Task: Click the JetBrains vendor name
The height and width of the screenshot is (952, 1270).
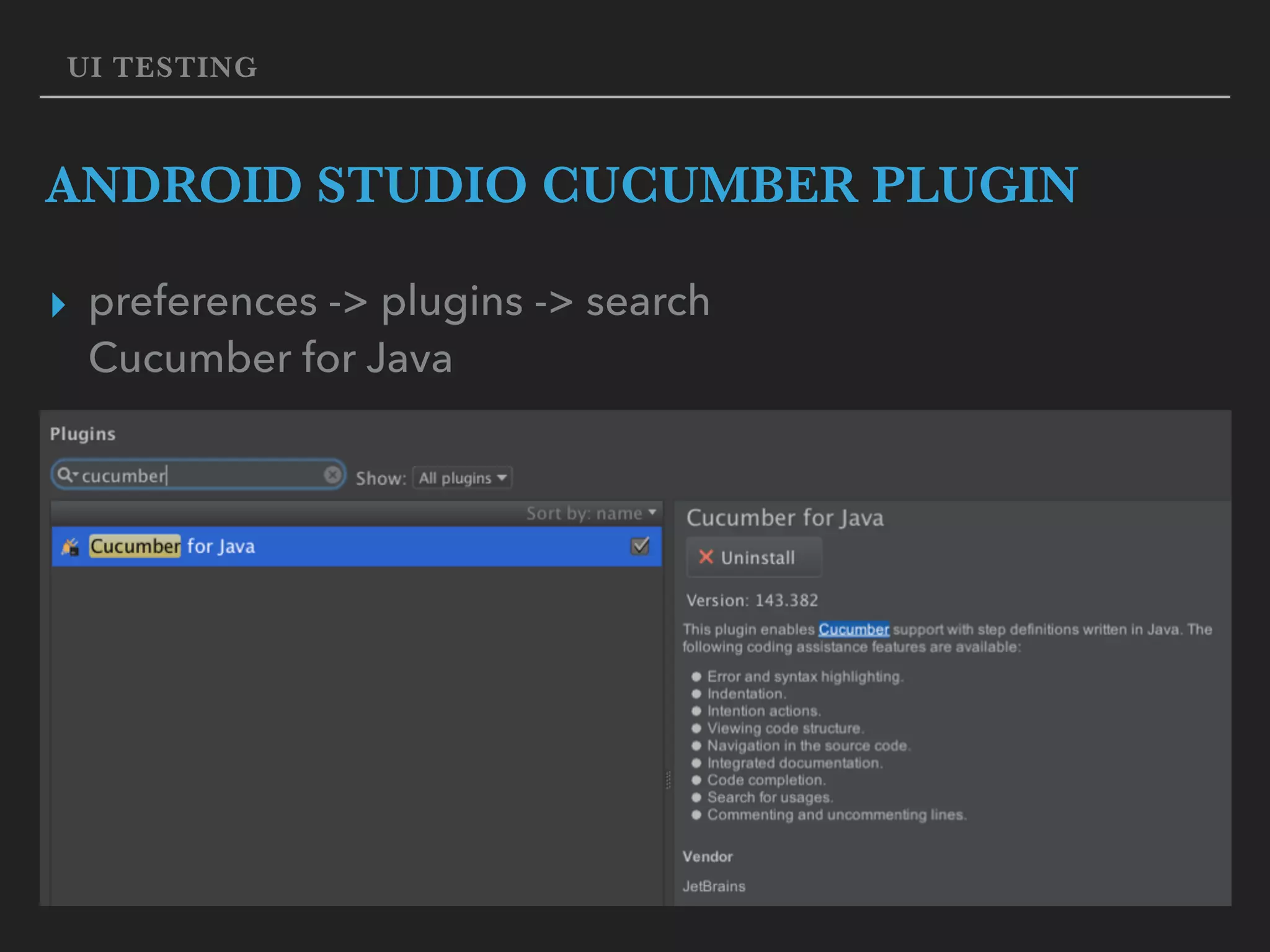Action: tap(714, 886)
